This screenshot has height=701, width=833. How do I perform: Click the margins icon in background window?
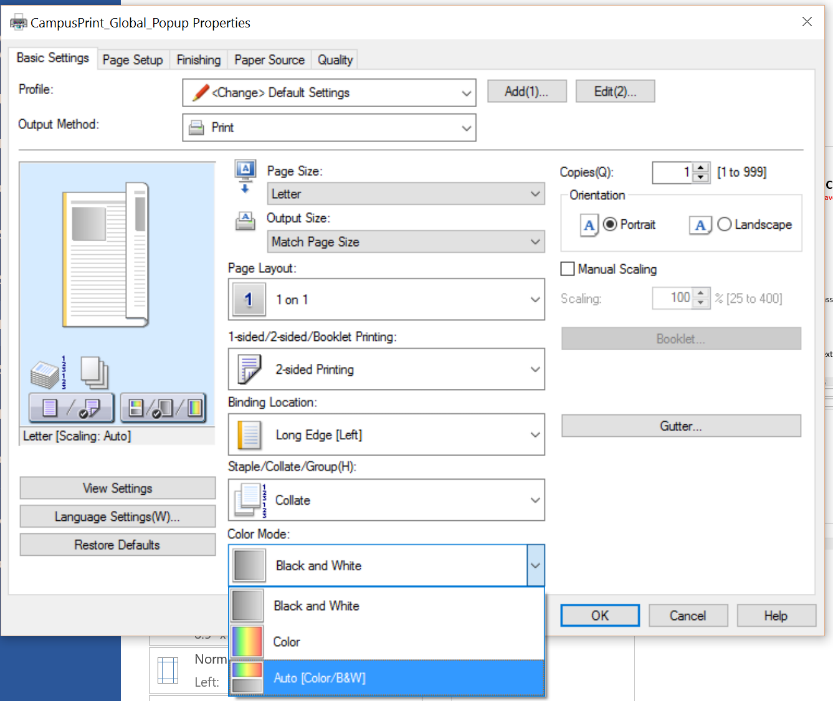click(167, 670)
